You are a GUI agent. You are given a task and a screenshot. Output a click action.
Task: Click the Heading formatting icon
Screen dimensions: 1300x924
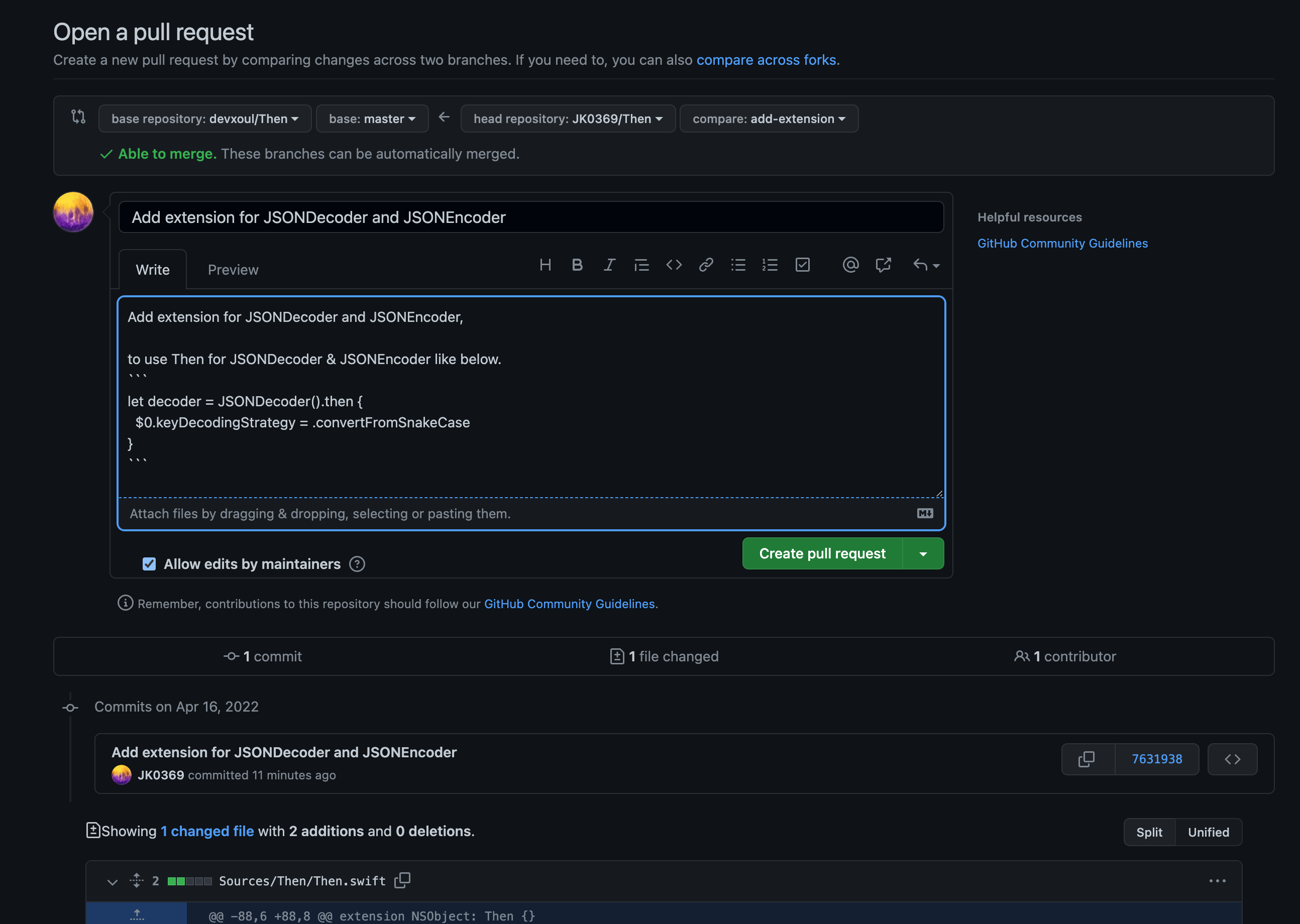click(x=545, y=265)
